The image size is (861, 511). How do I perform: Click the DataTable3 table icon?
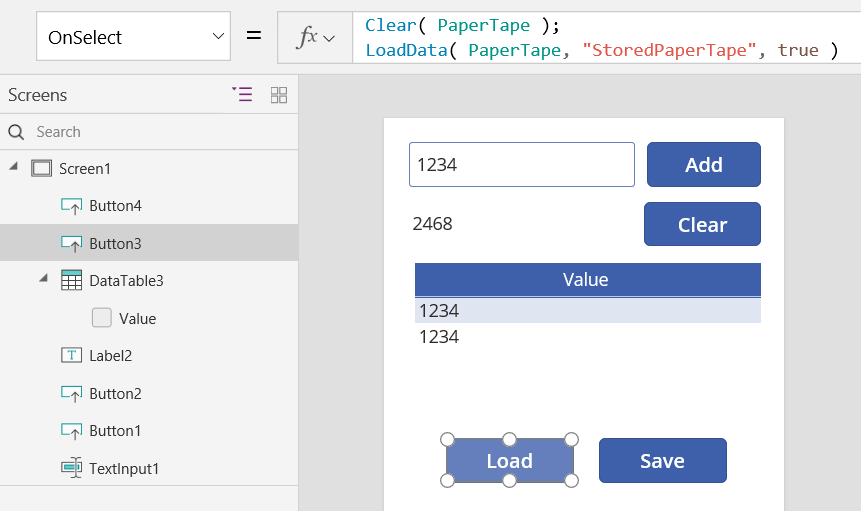coord(71,281)
